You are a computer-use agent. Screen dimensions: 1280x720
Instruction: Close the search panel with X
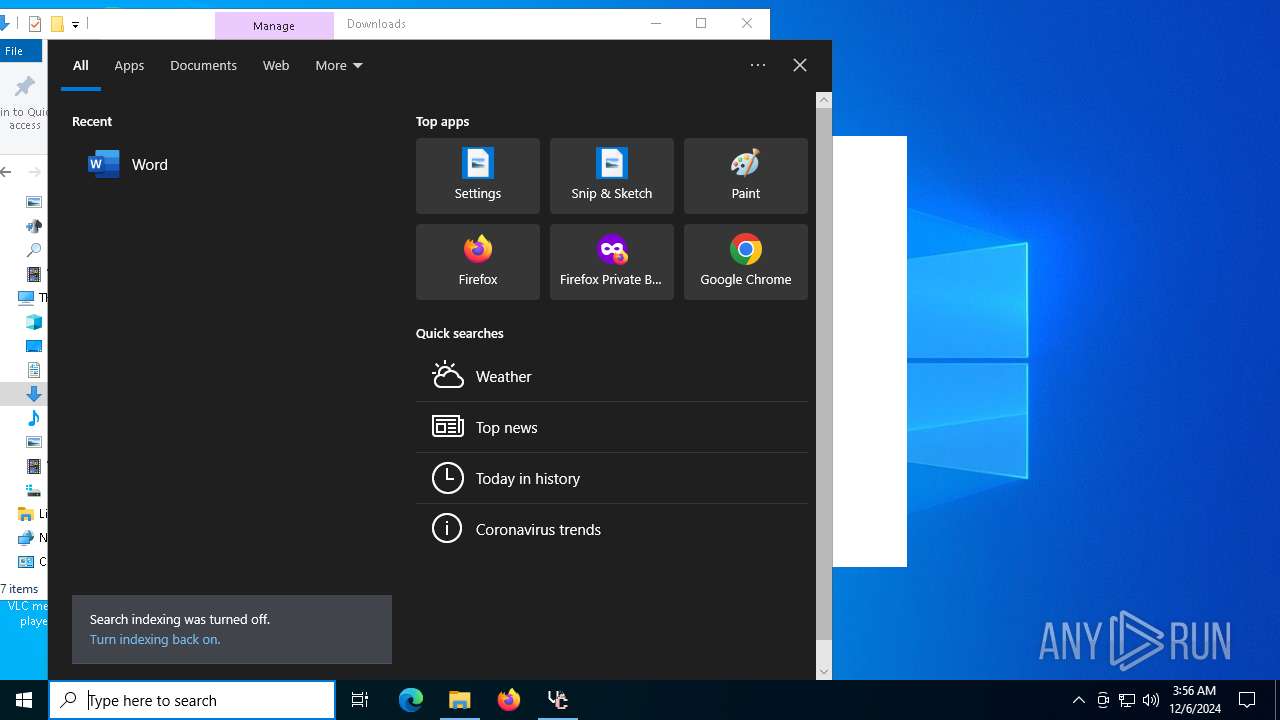click(x=800, y=65)
